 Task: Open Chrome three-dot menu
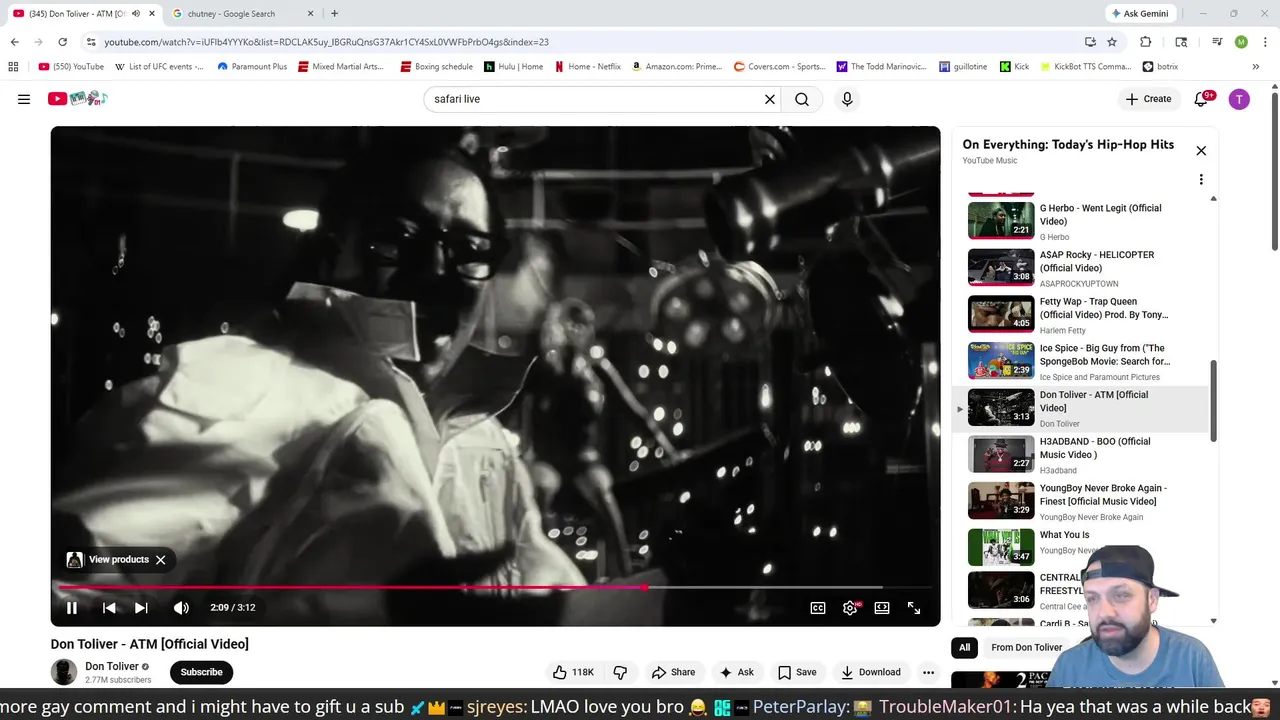tap(1264, 42)
